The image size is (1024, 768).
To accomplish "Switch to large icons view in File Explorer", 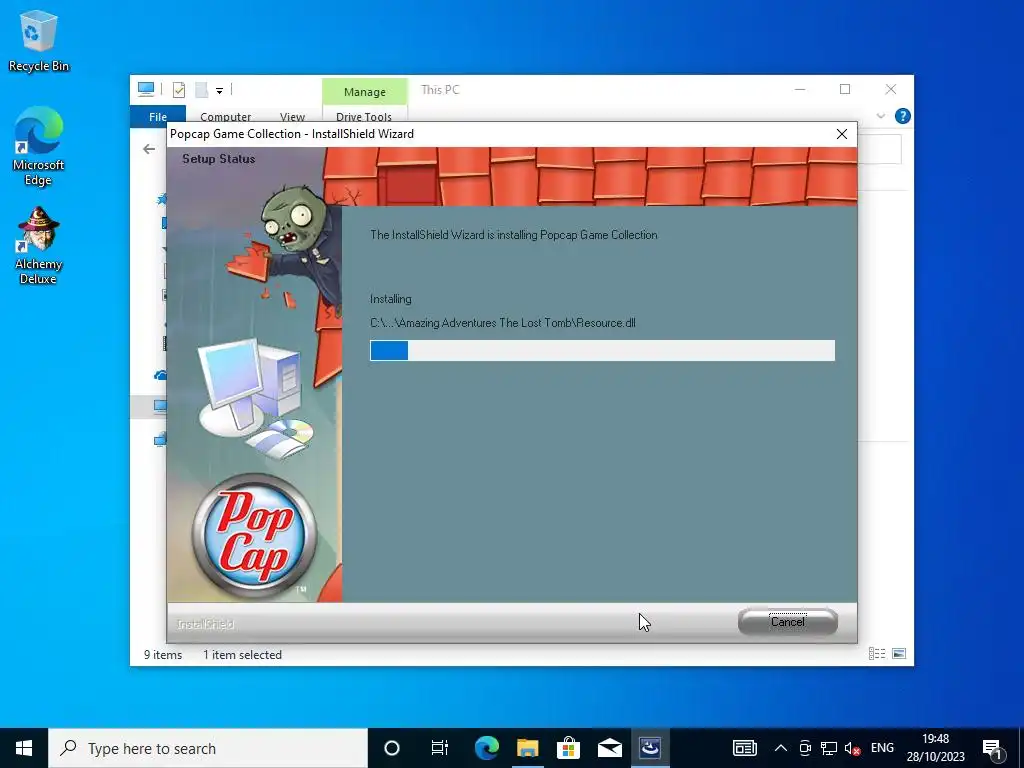I will click(x=899, y=654).
